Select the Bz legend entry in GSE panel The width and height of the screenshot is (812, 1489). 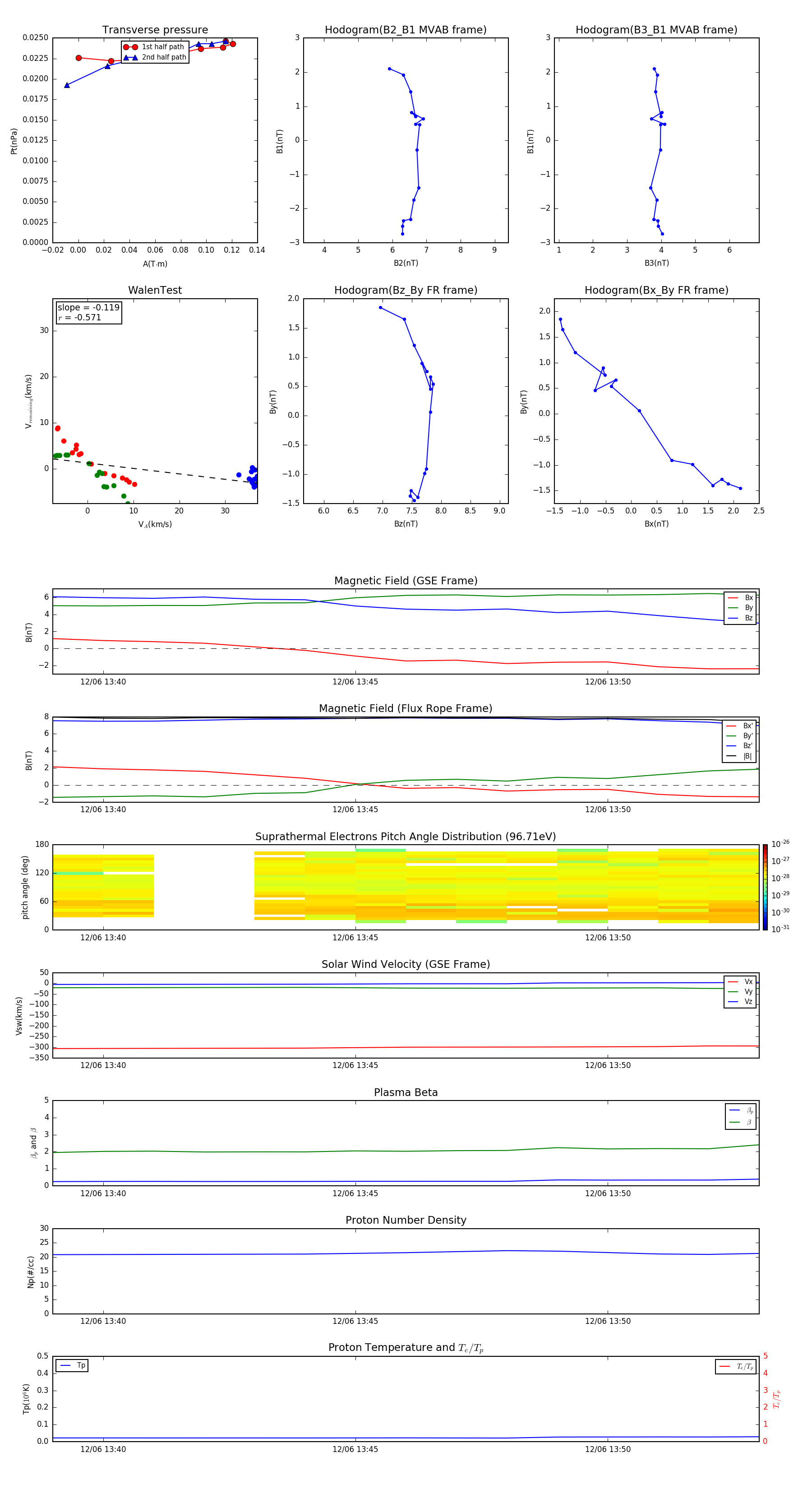click(x=740, y=618)
